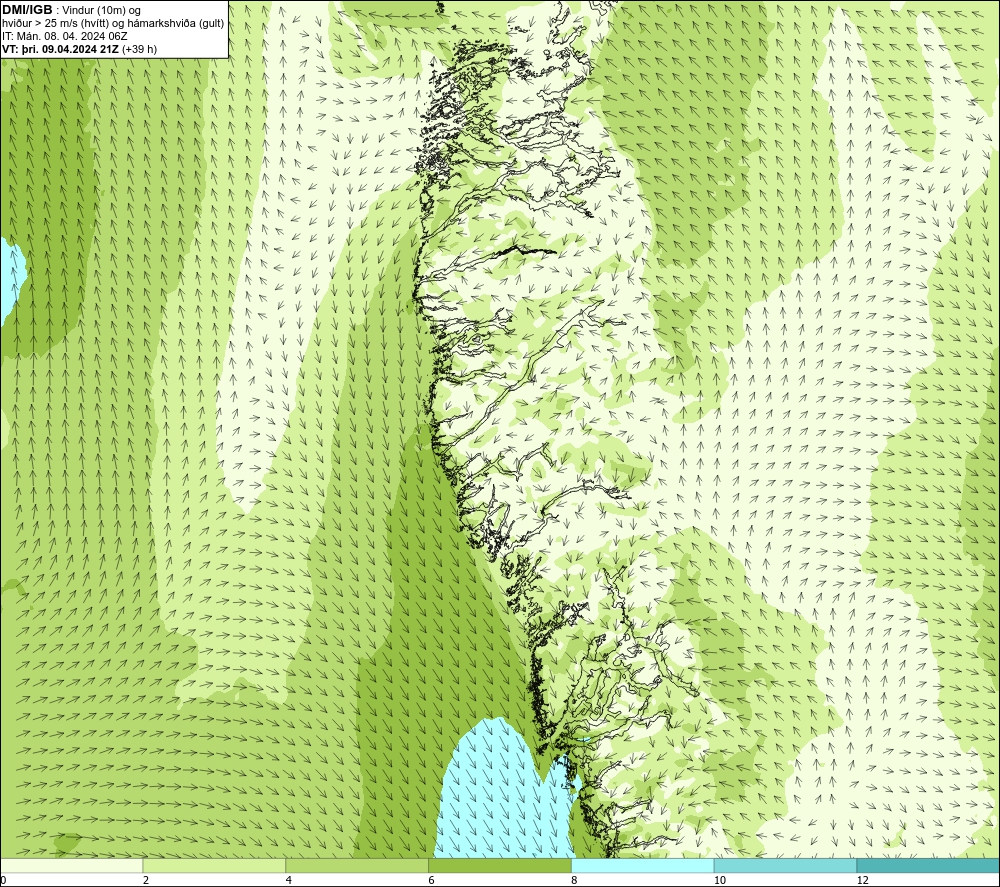Click the legend label '10'

coord(719,880)
